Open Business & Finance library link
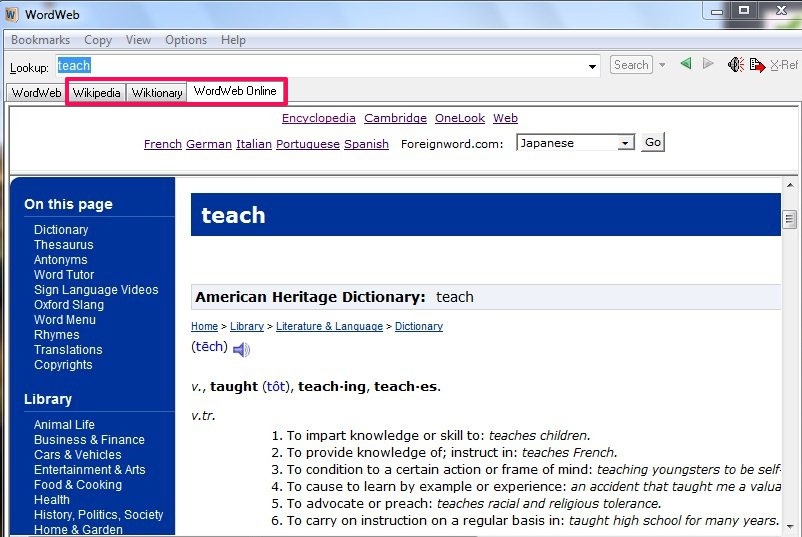802x537 pixels. (89, 440)
